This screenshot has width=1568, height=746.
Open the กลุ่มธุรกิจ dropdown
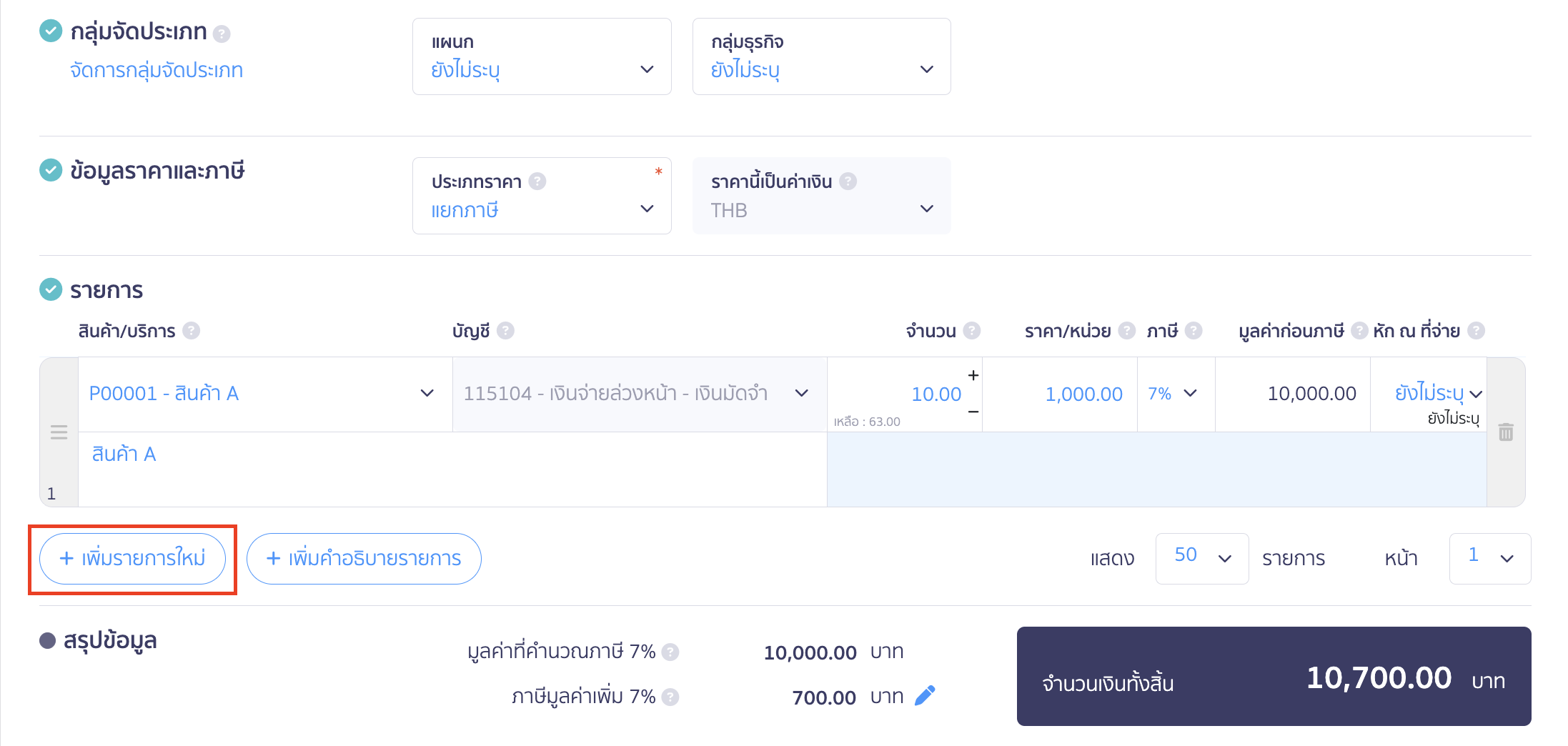coord(821,56)
